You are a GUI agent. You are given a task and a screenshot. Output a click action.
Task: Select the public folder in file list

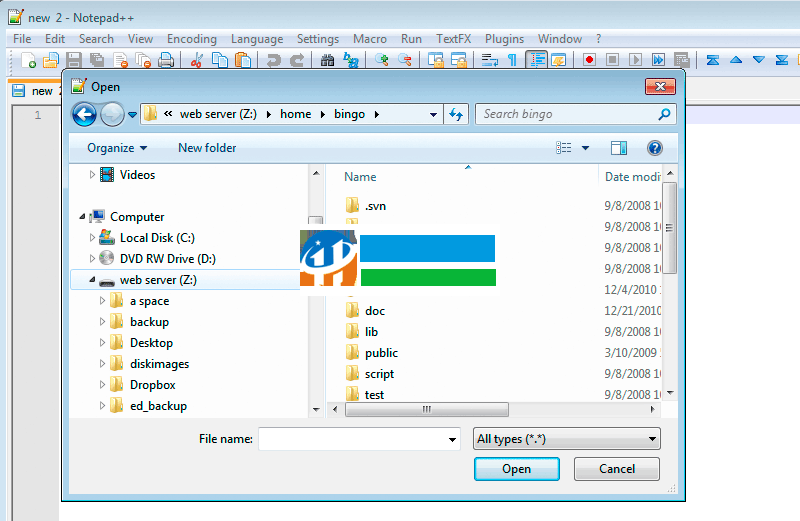coord(381,353)
